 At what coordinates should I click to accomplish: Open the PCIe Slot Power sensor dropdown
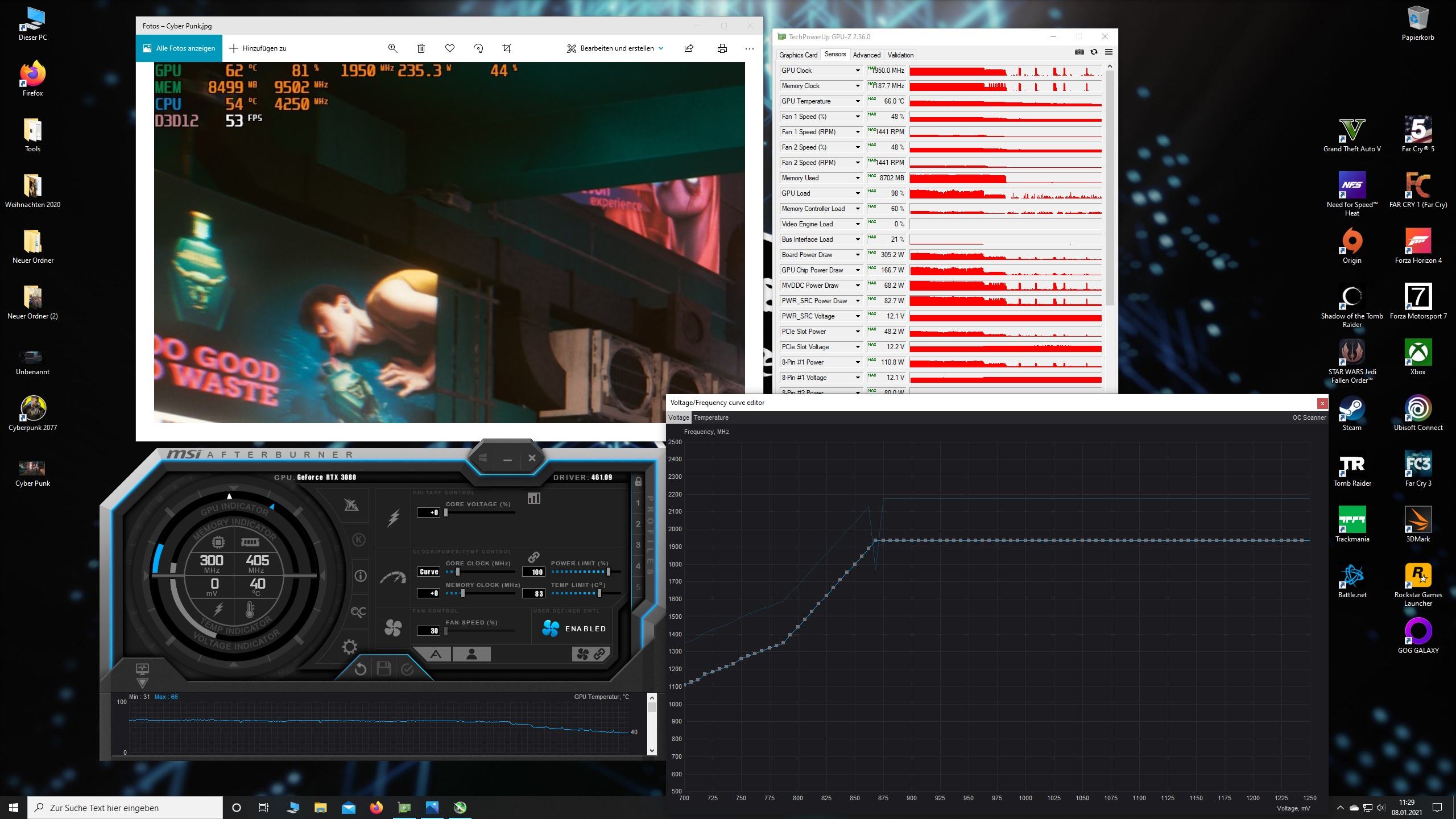tap(858, 332)
